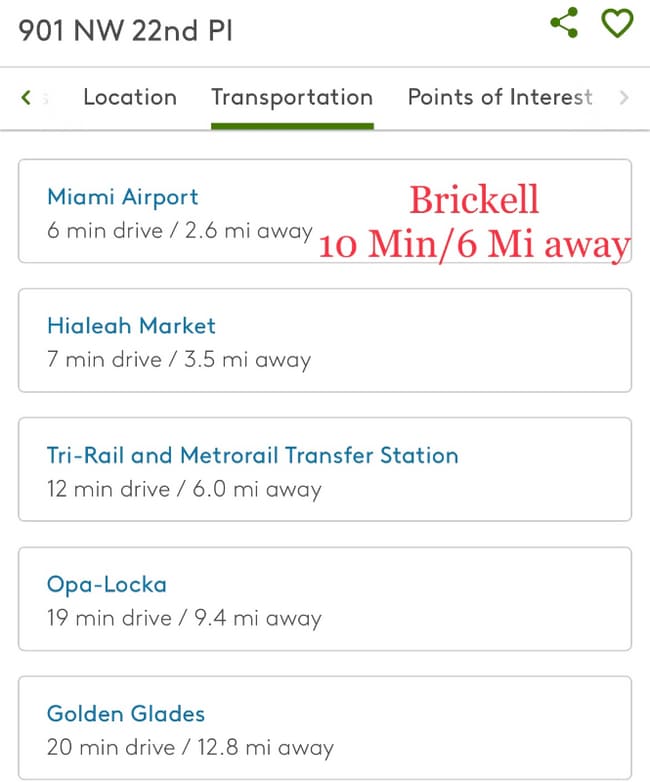650x782 pixels.
Task: Select the Opa-Locka link
Action: click(x=107, y=585)
